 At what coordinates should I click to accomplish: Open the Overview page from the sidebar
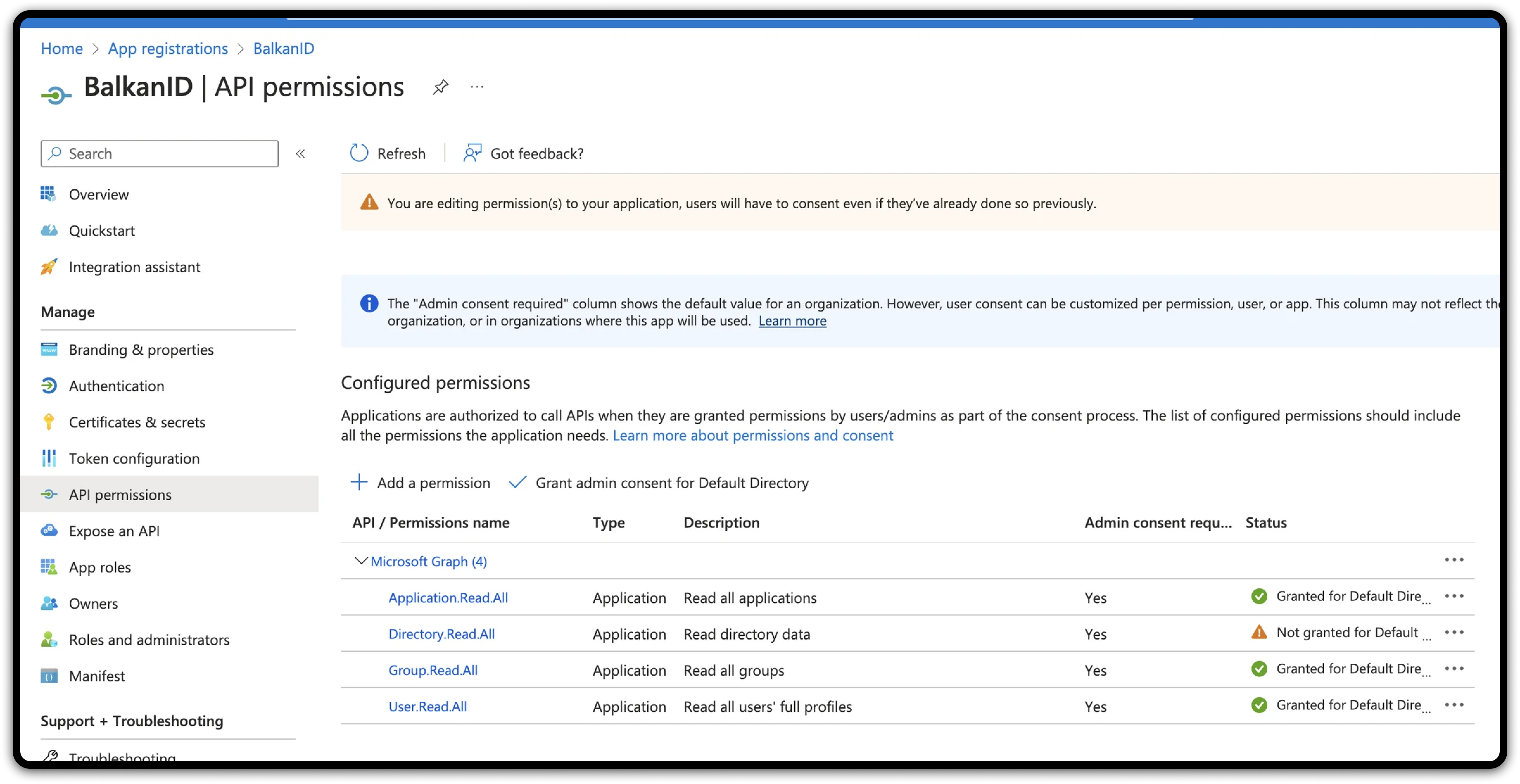pos(98,195)
